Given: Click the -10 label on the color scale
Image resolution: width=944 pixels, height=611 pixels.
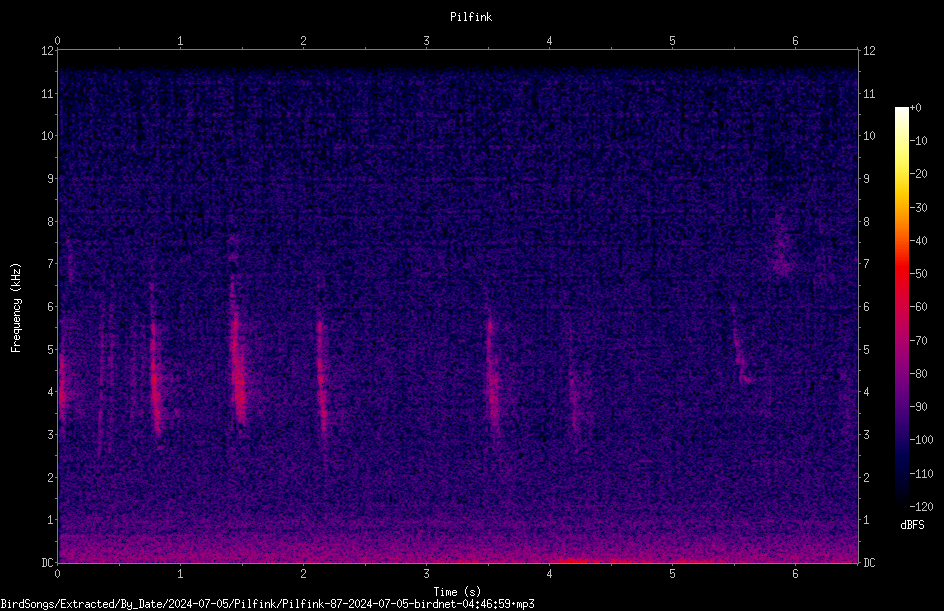Looking at the screenshot, I should click(x=918, y=141).
